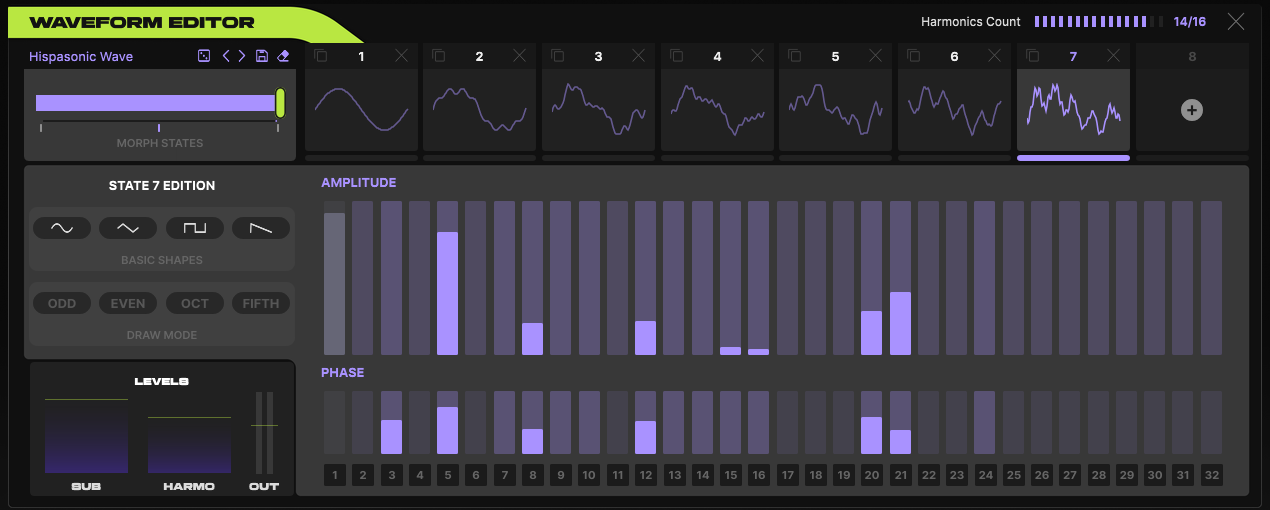Set phase of harmonic 20
The width and height of the screenshot is (1270, 510).
coord(871,423)
